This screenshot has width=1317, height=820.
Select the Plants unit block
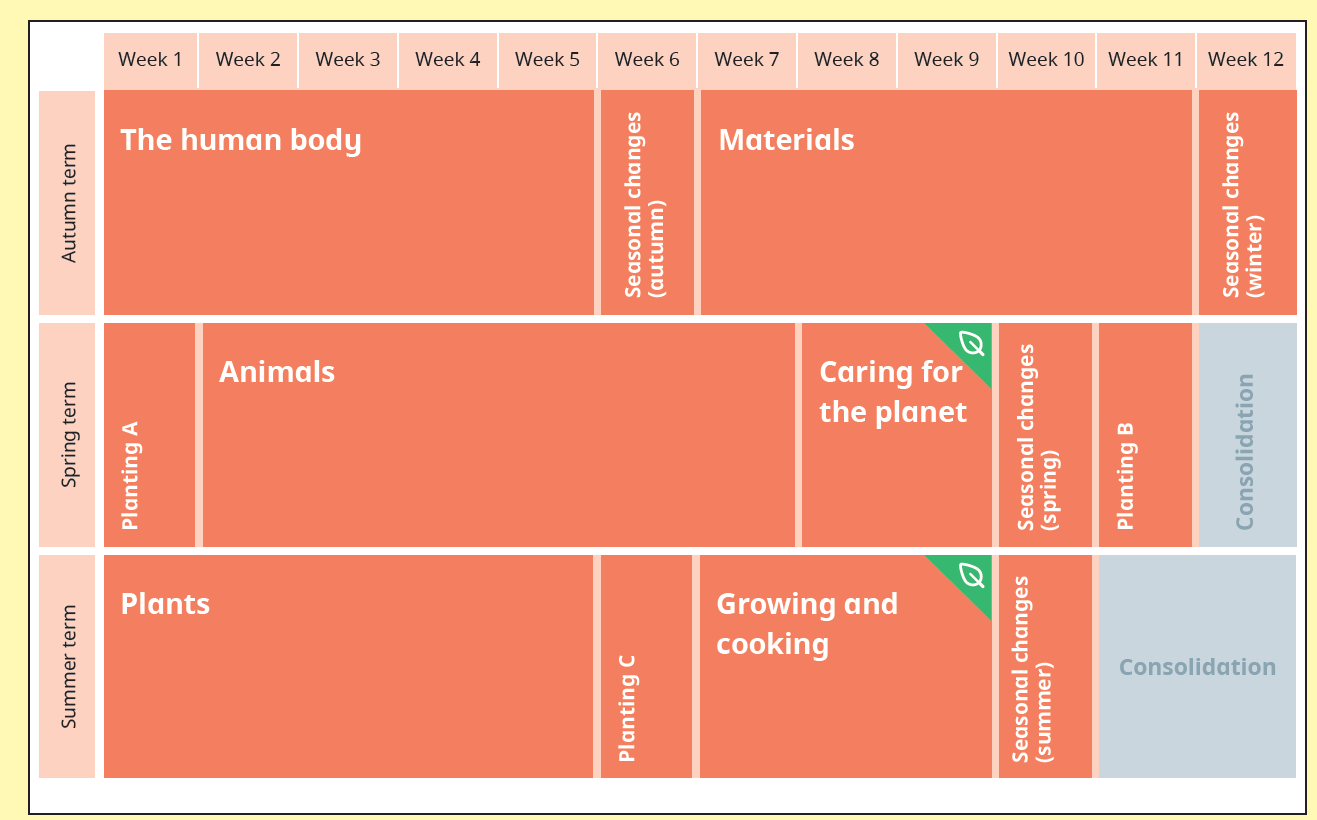tap(349, 666)
